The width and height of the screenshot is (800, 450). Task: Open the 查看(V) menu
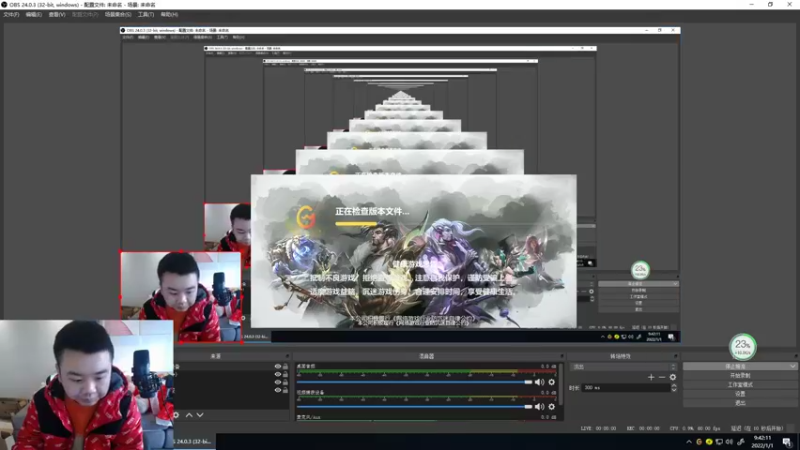click(57, 15)
